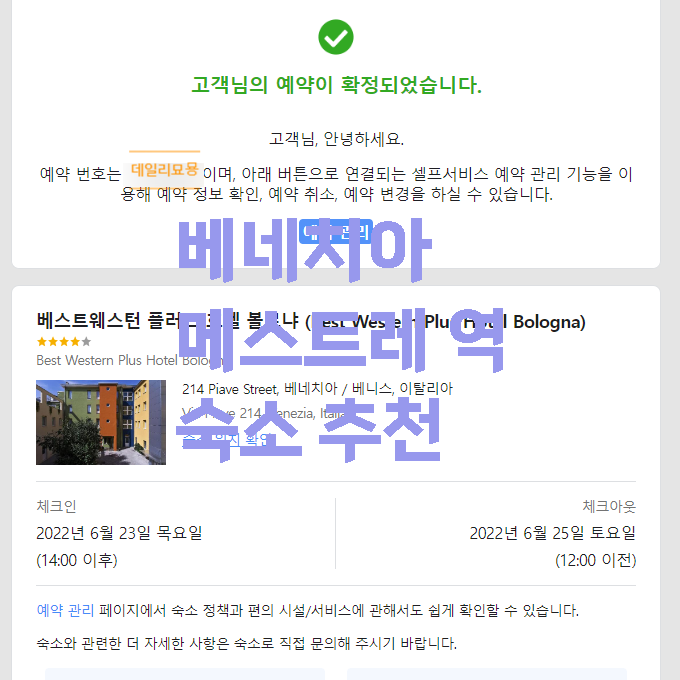Open the hotel building thumbnail photo
The width and height of the screenshot is (680, 680).
[101, 422]
